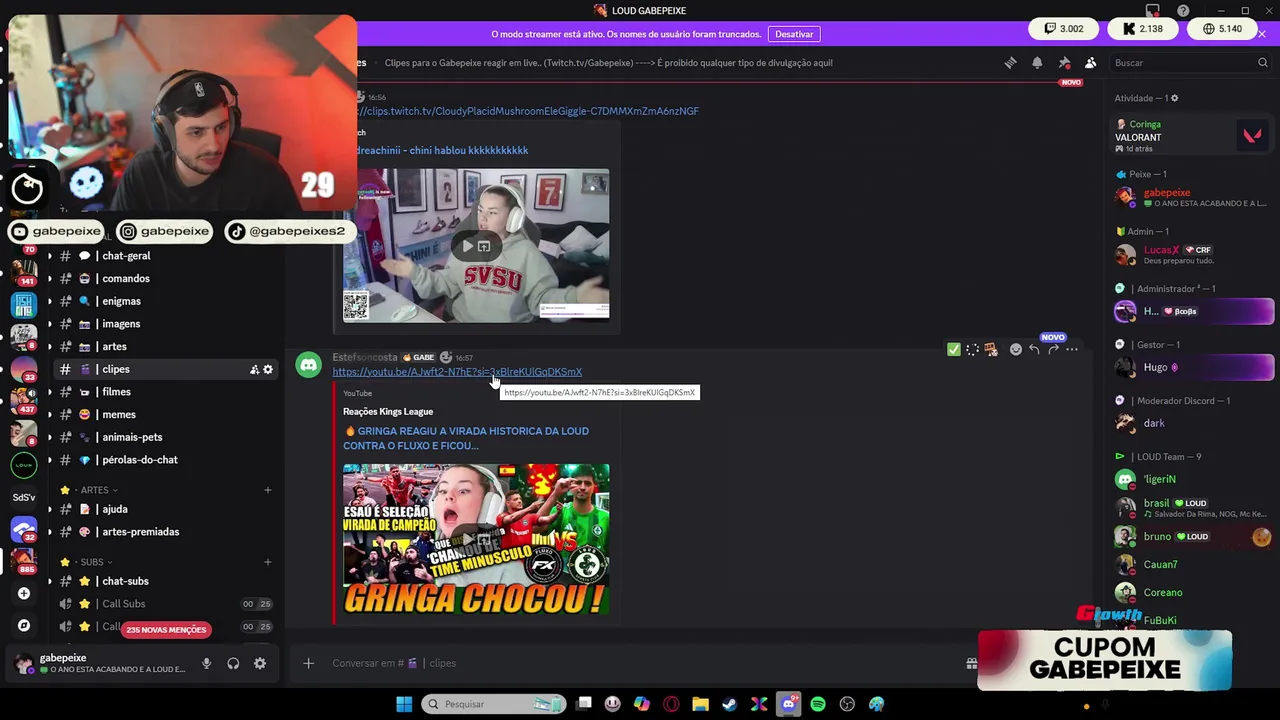Open edit channel gear on clipes
The height and width of the screenshot is (720, 1280).
[268, 369]
